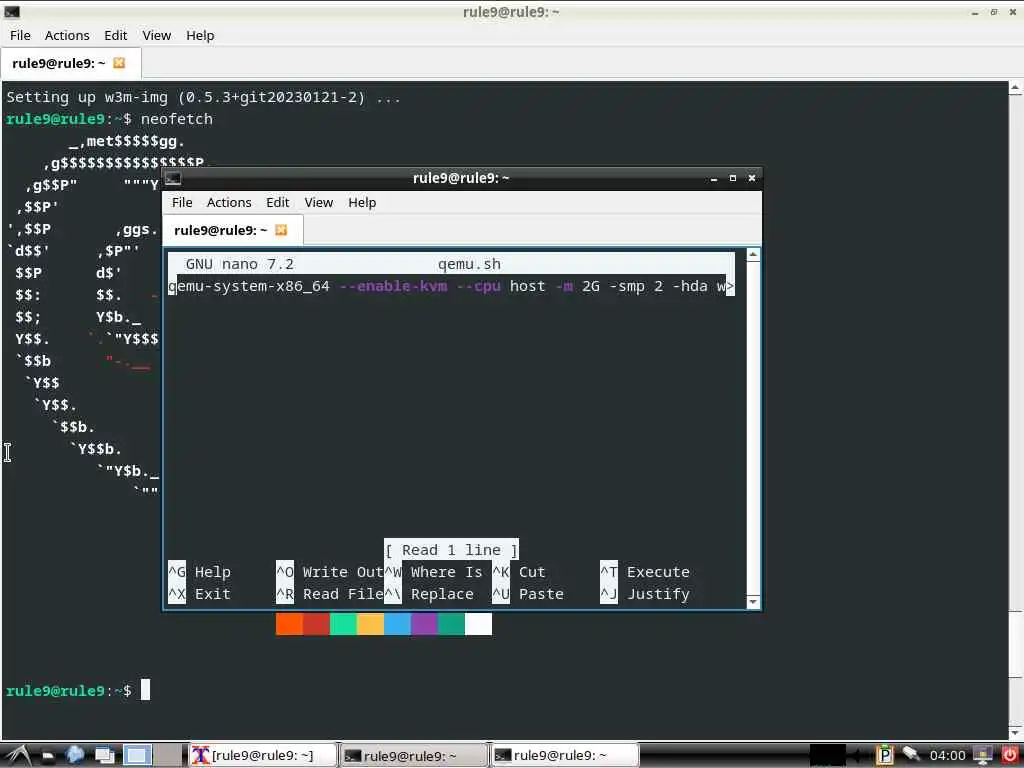Image resolution: width=1024 pixels, height=768 pixels.
Task: Click scroll-down arrow of front terminal scrollbar
Action: coord(753,602)
